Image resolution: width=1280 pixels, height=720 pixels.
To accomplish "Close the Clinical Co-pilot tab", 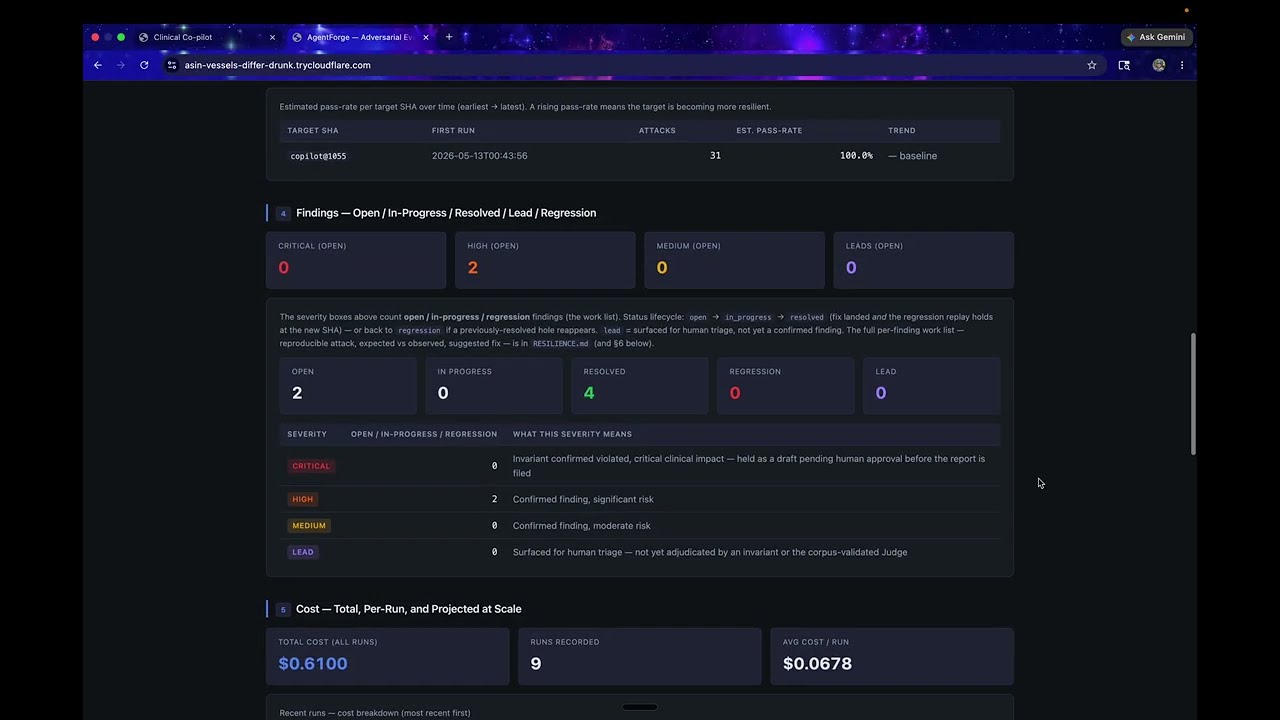I will coord(272,37).
